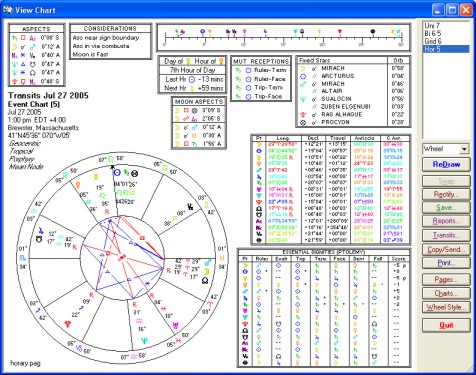The image size is (476, 375).
Task: Select 'Grid 6' in the page list
Action: (433, 41)
